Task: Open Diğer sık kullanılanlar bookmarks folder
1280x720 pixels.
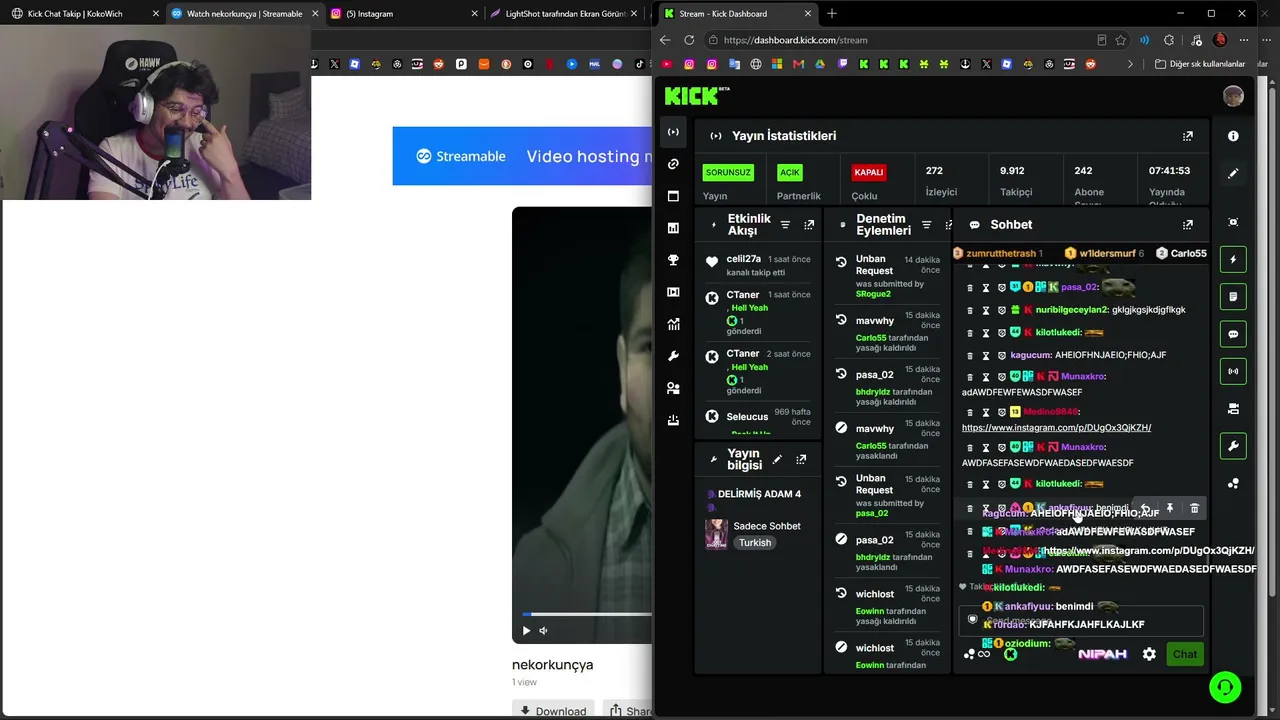Action: pyautogui.click(x=1199, y=64)
